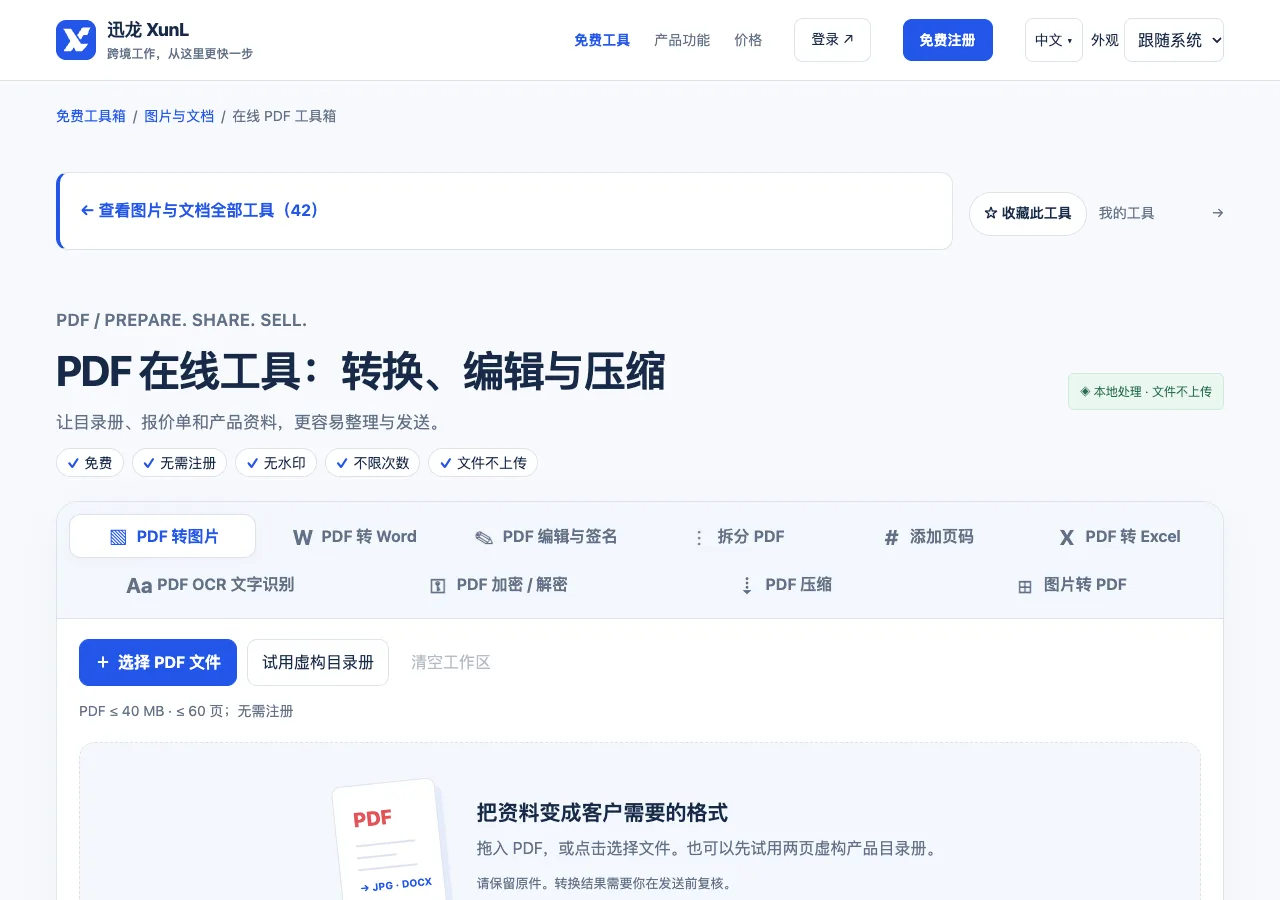
Task: Switch to the 图片转 PDF tab
Action: (1071, 585)
